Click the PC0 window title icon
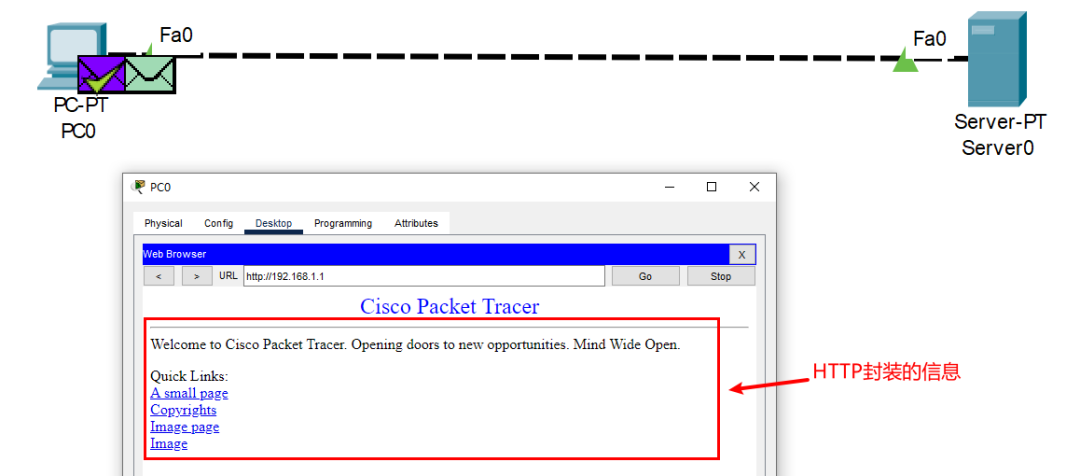This screenshot has height=476, width=1080. coord(139,187)
